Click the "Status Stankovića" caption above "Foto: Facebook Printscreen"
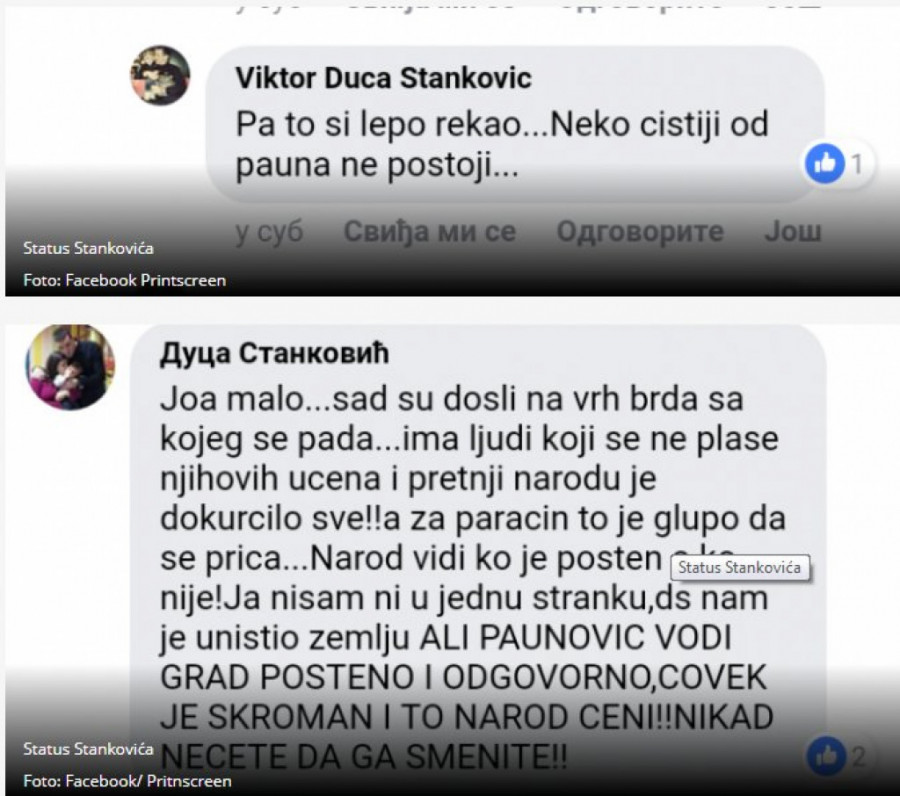 click(88, 248)
